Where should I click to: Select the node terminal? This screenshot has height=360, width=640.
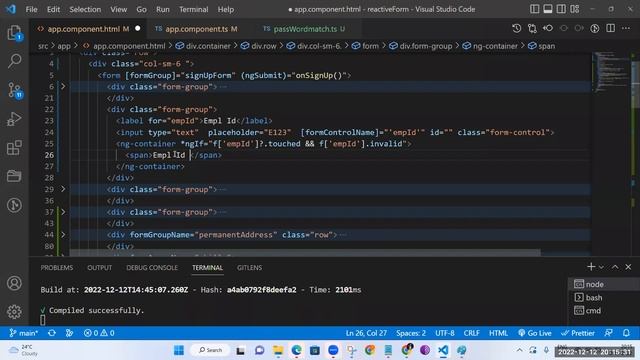click(x=604, y=284)
